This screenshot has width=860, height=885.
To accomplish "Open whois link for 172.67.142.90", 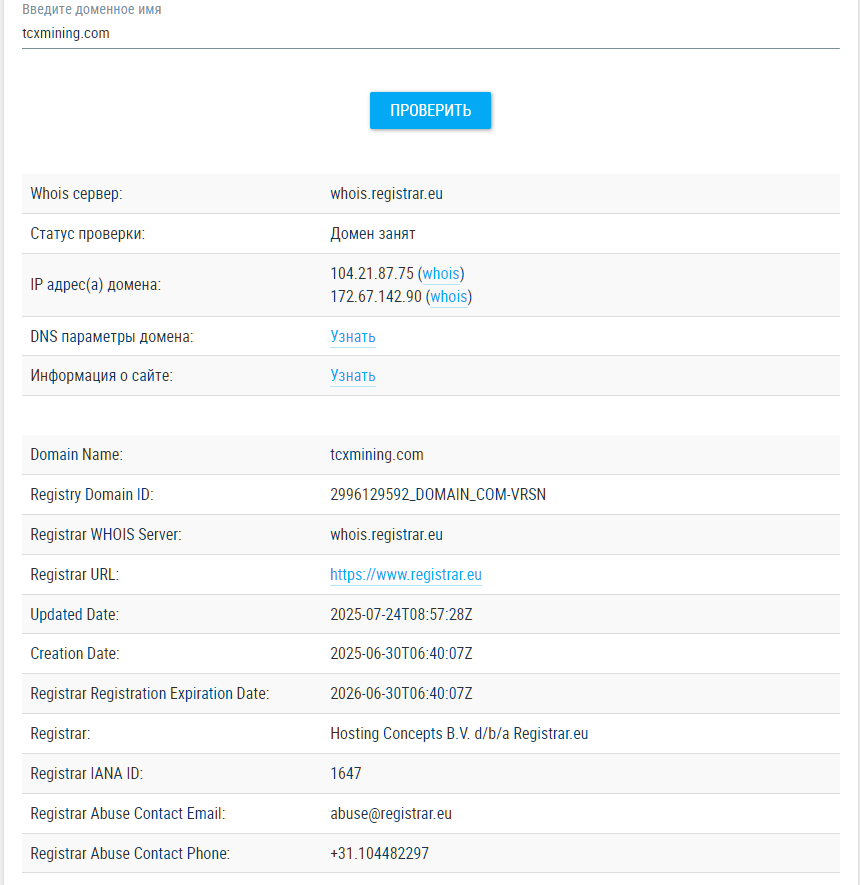I will pos(449,297).
